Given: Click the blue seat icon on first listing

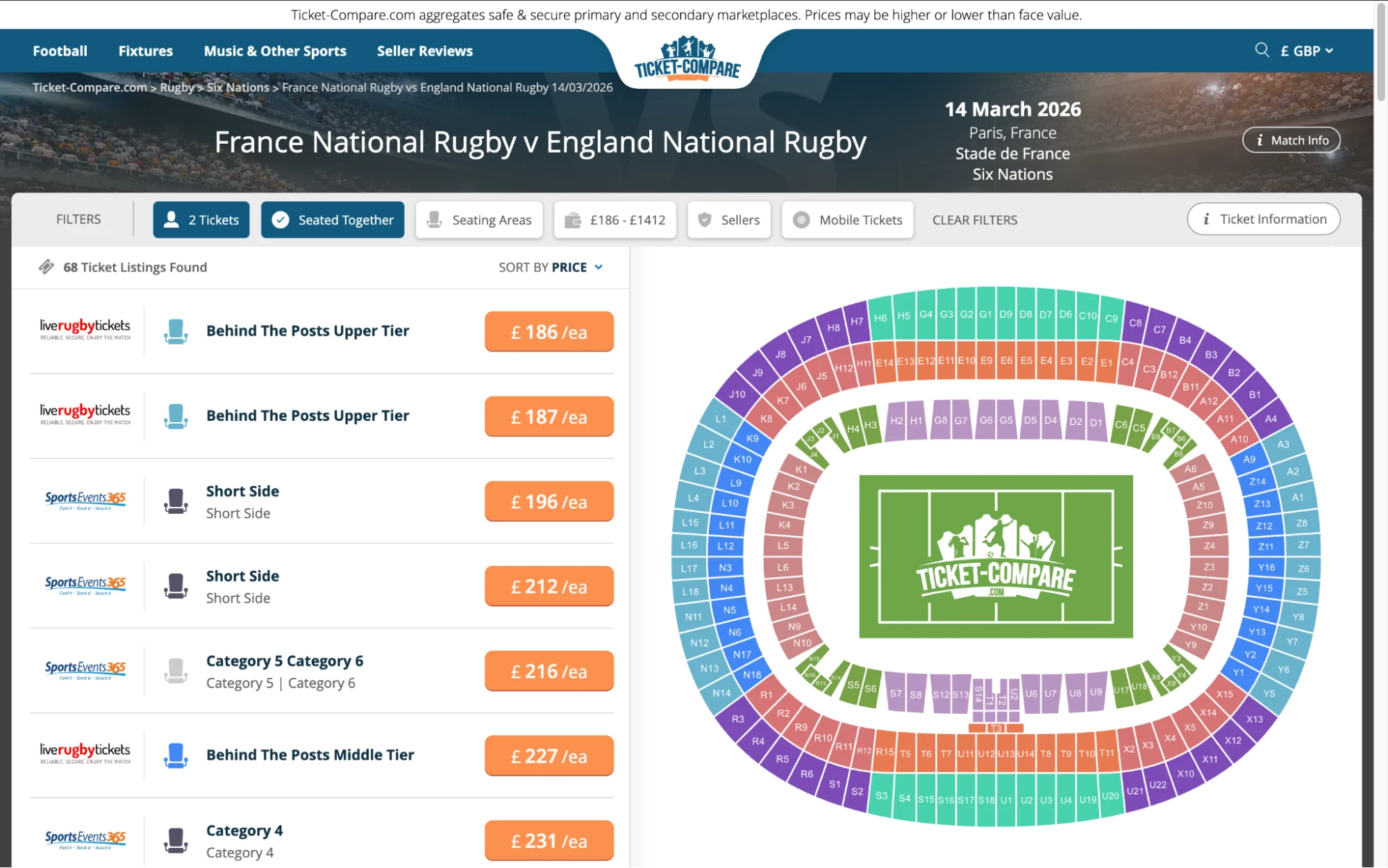Looking at the screenshot, I should tap(176, 331).
